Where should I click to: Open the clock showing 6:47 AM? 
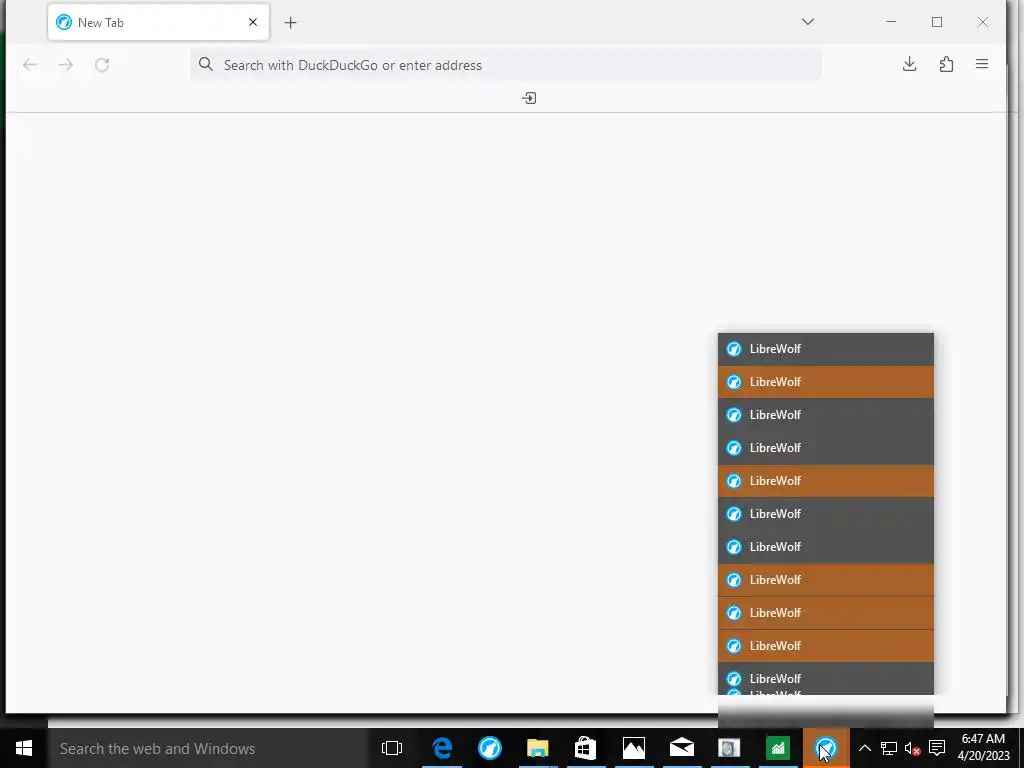pyautogui.click(x=984, y=748)
